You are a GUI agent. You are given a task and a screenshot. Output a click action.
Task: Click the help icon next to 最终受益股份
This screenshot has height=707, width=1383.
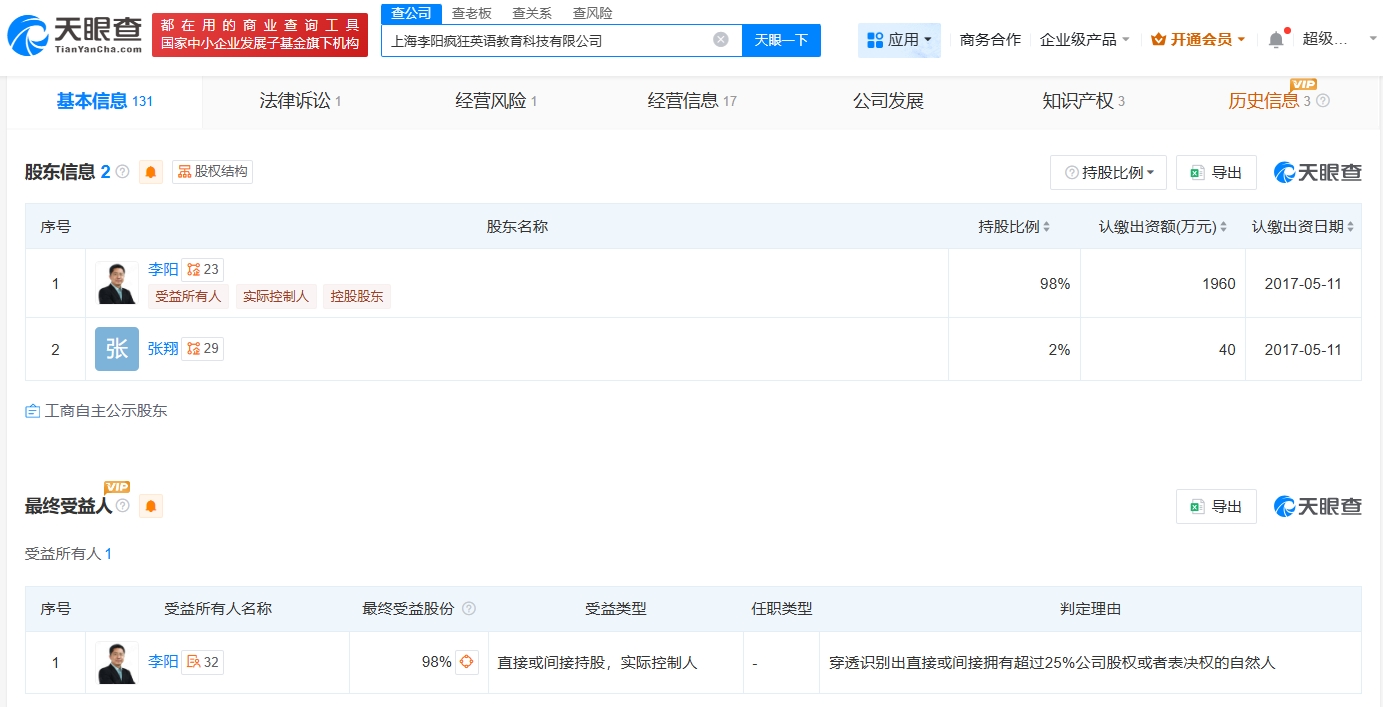pyautogui.click(x=469, y=609)
